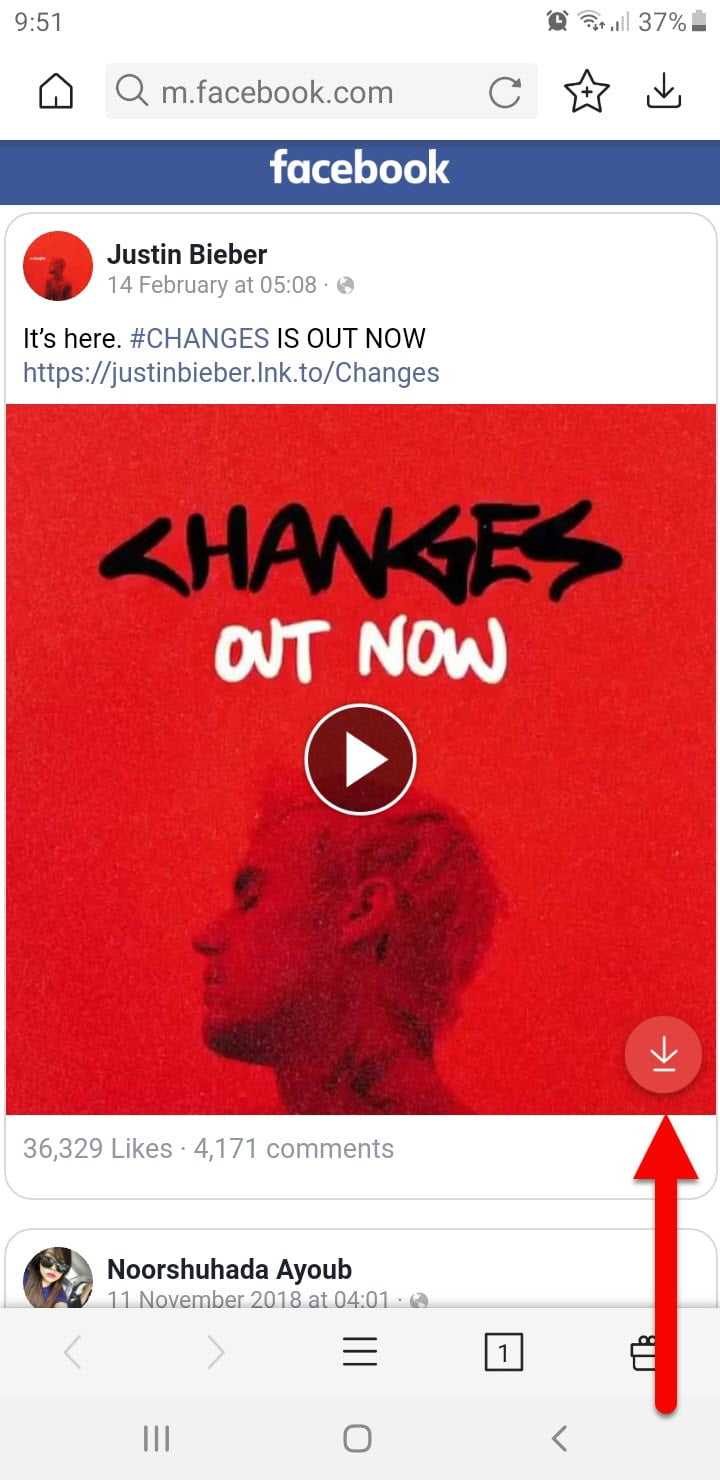Open Noorshuhada Ayoub's profile name
Screen dimensions: 720x1480
(229, 1270)
